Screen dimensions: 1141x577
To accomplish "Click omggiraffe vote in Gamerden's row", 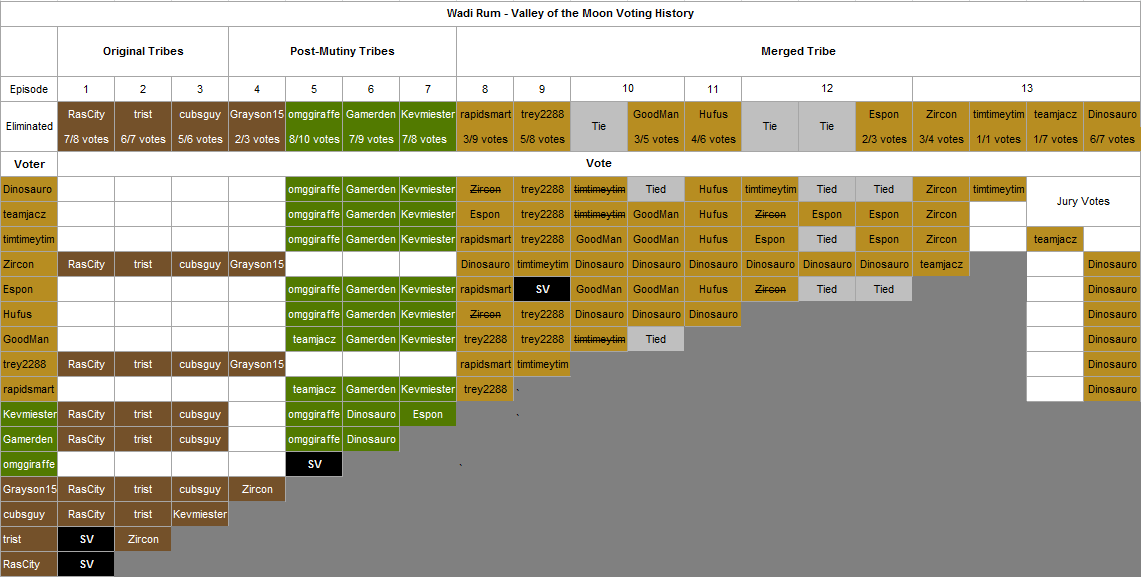I will pyautogui.click(x=314, y=439).
